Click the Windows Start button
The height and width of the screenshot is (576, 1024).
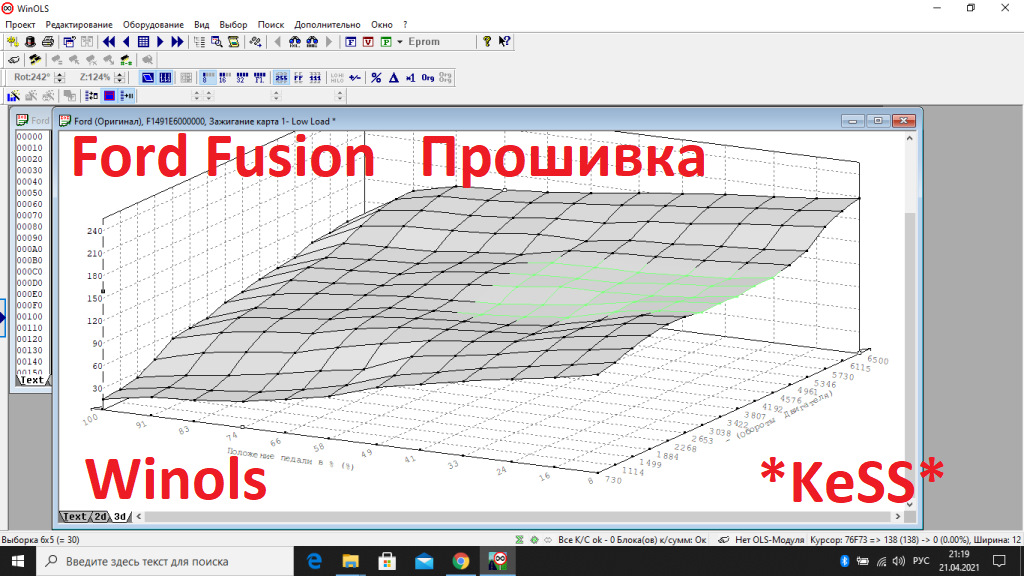pos(18,561)
